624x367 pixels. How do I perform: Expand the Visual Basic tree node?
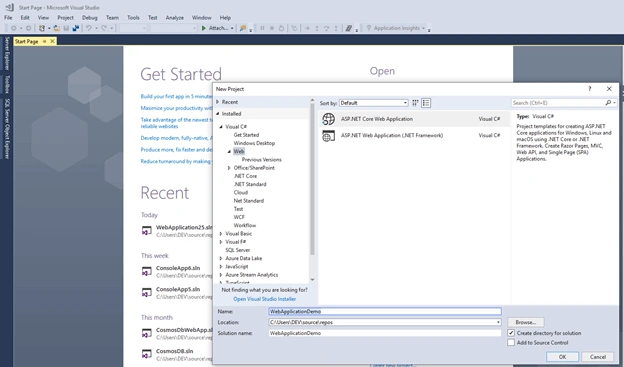221,234
